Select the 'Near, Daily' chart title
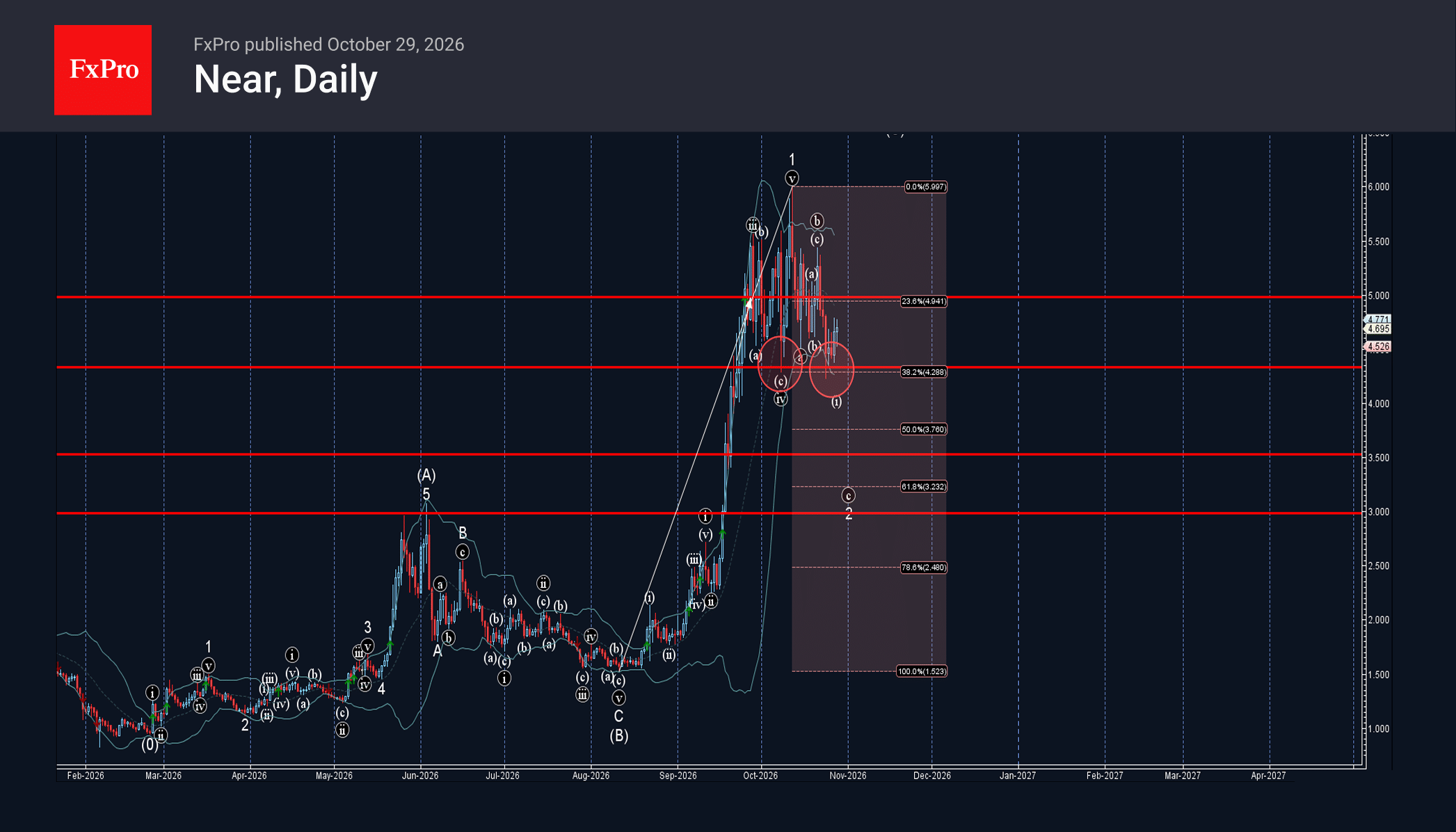This screenshot has width=1456, height=832. click(285, 79)
